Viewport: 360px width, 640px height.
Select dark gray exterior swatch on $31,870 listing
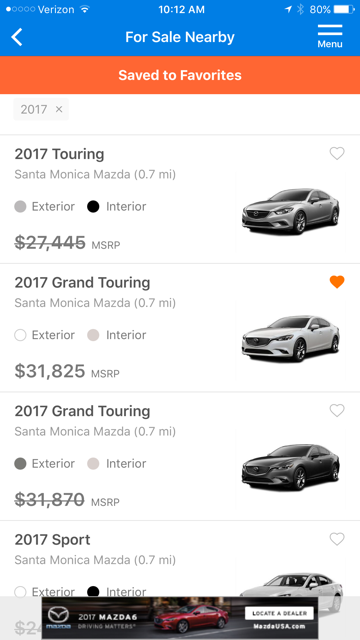pos(20,464)
